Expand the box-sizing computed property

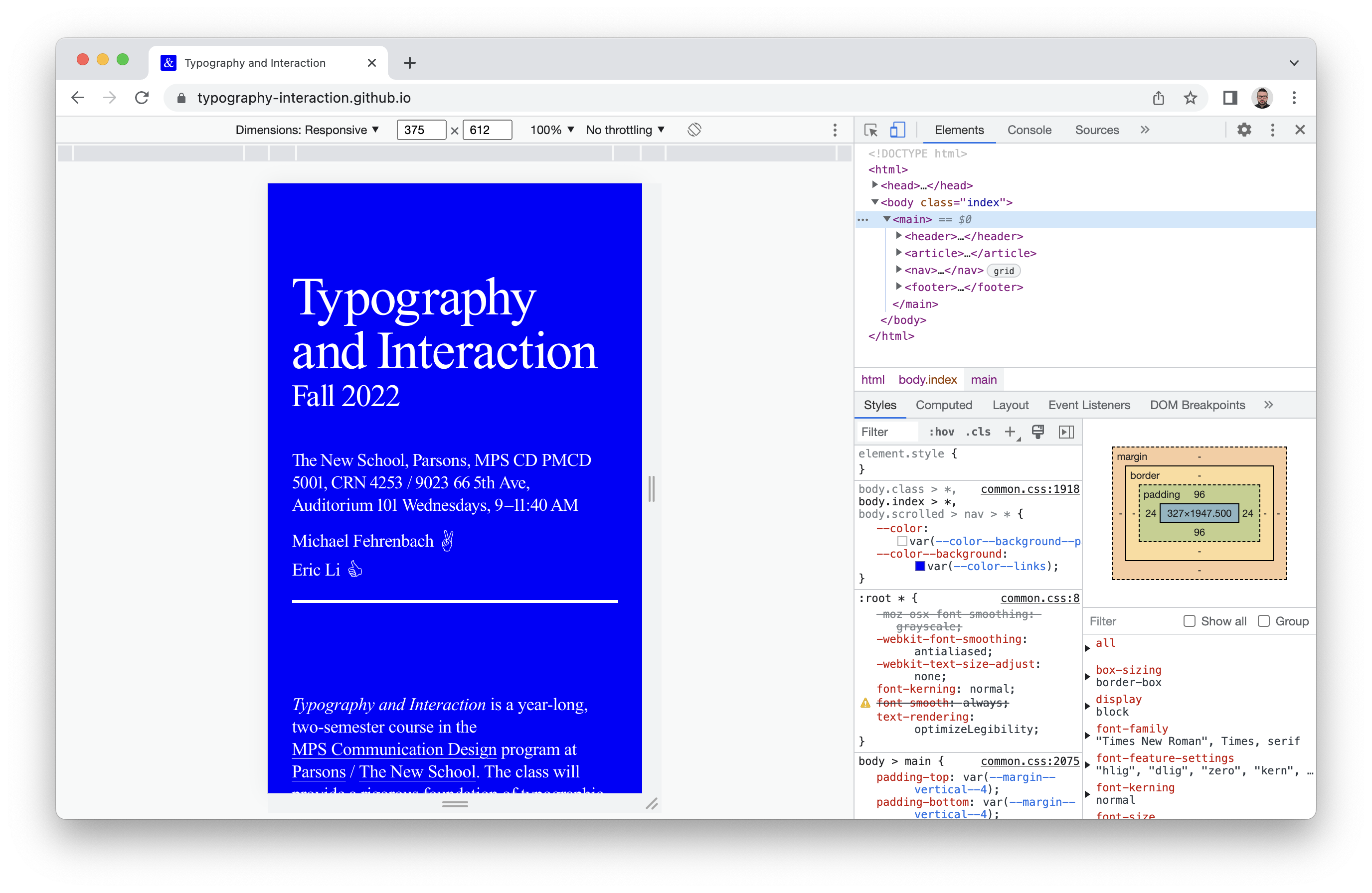pos(1088,676)
